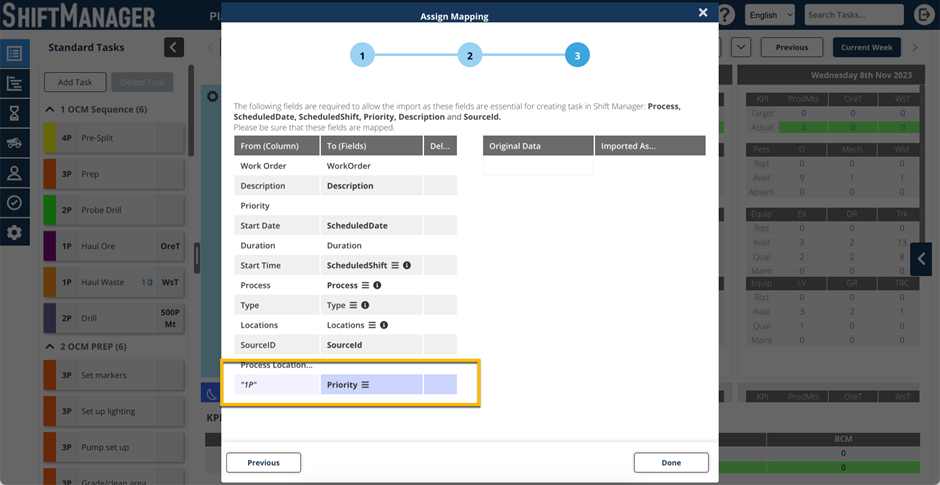Screen dimensions: 940x485
Task: Click the logout icon in header
Action: (x=924, y=15)
